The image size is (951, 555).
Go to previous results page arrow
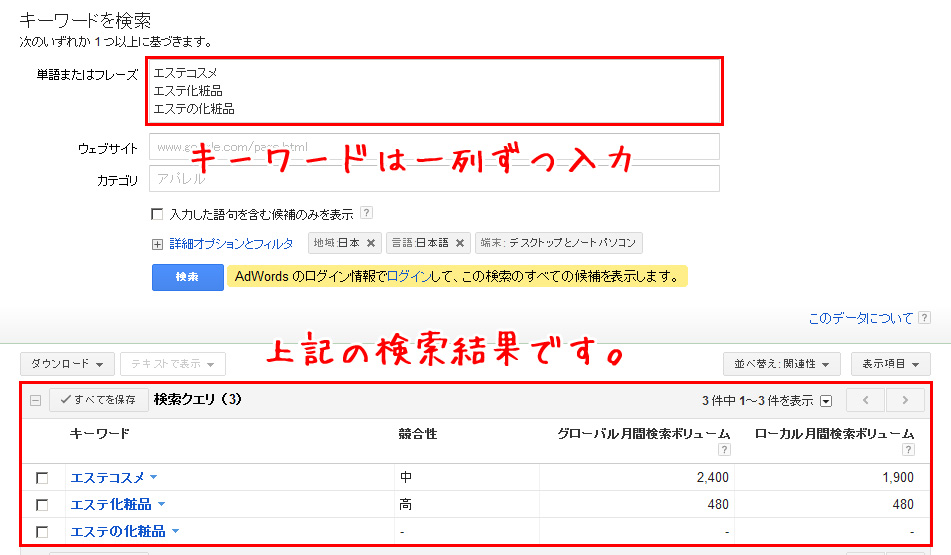coord(865,400)
